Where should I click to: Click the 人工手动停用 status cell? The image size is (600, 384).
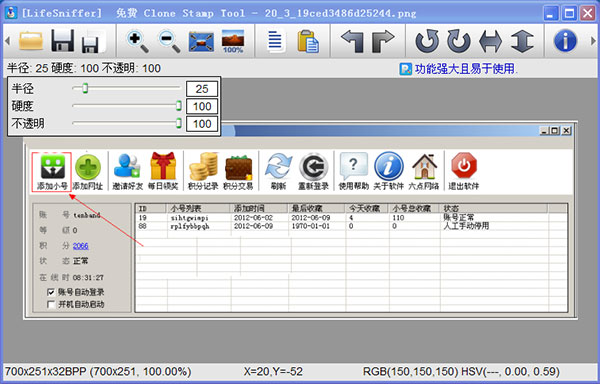tap(466, 226)
